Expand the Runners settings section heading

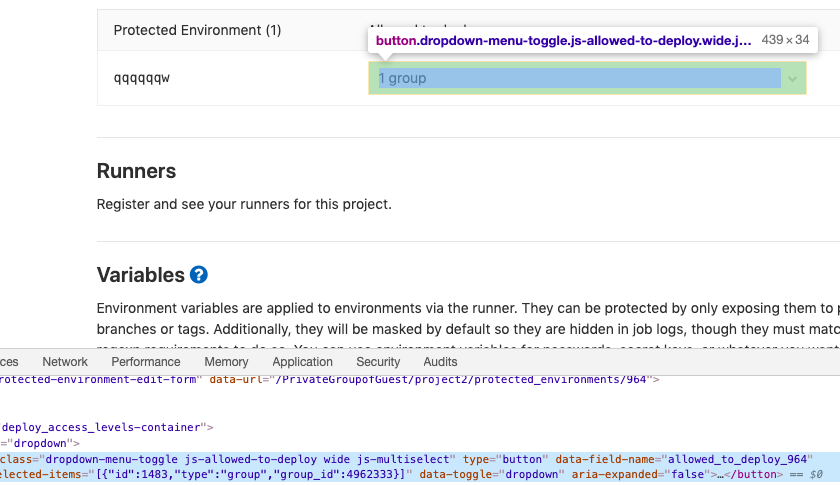136,171
